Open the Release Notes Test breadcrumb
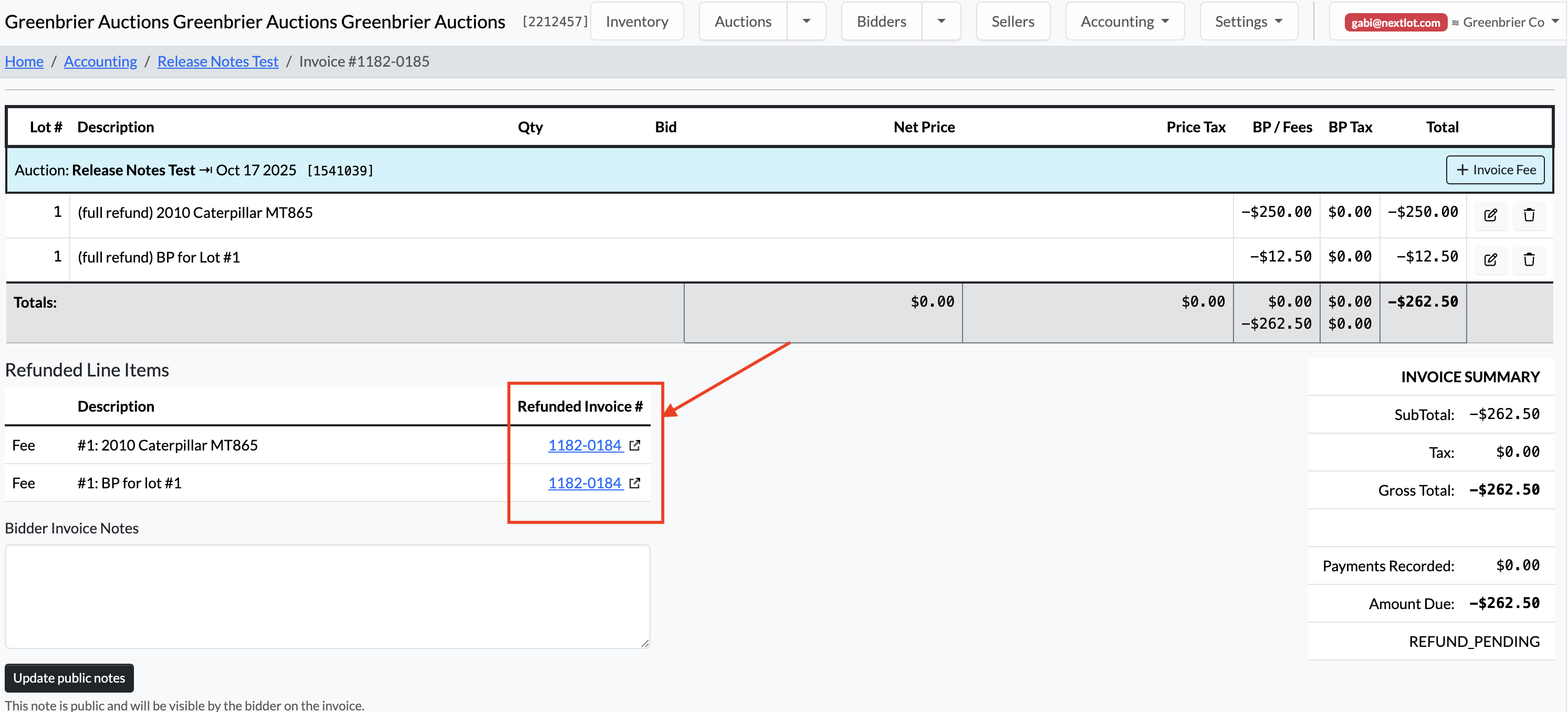This screenshot has width=1568, height=712. click(218, 61)
